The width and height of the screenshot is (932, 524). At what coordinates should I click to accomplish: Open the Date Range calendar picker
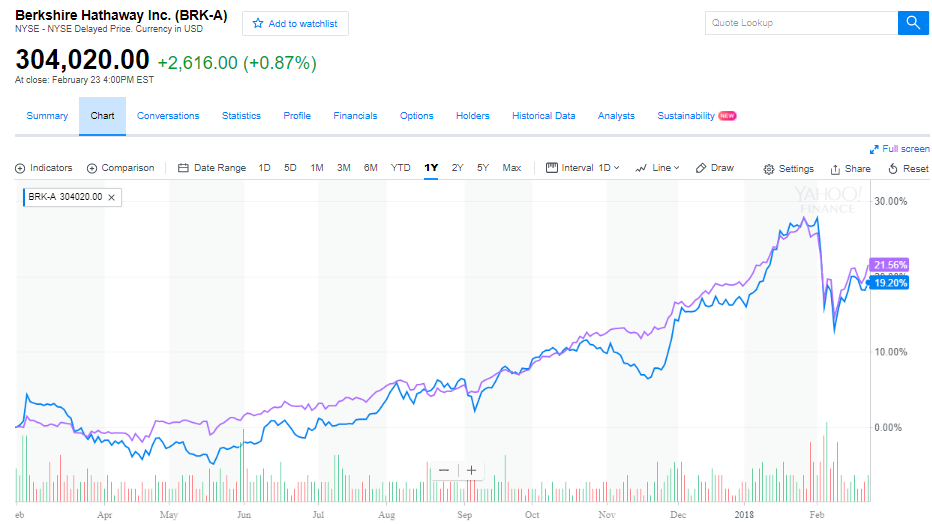point(212,168)
